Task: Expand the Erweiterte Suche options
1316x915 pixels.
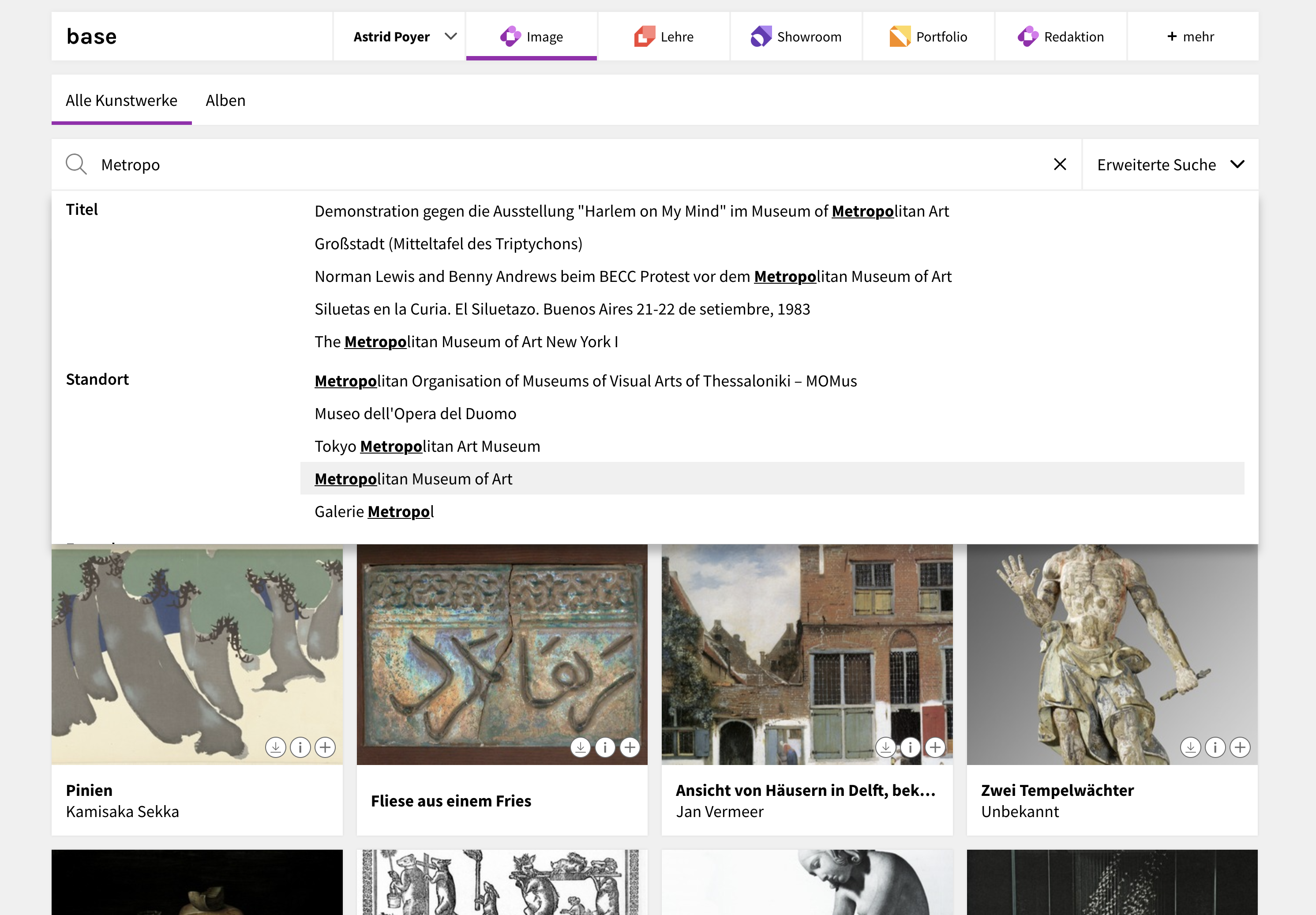Action: point(1170,165)
